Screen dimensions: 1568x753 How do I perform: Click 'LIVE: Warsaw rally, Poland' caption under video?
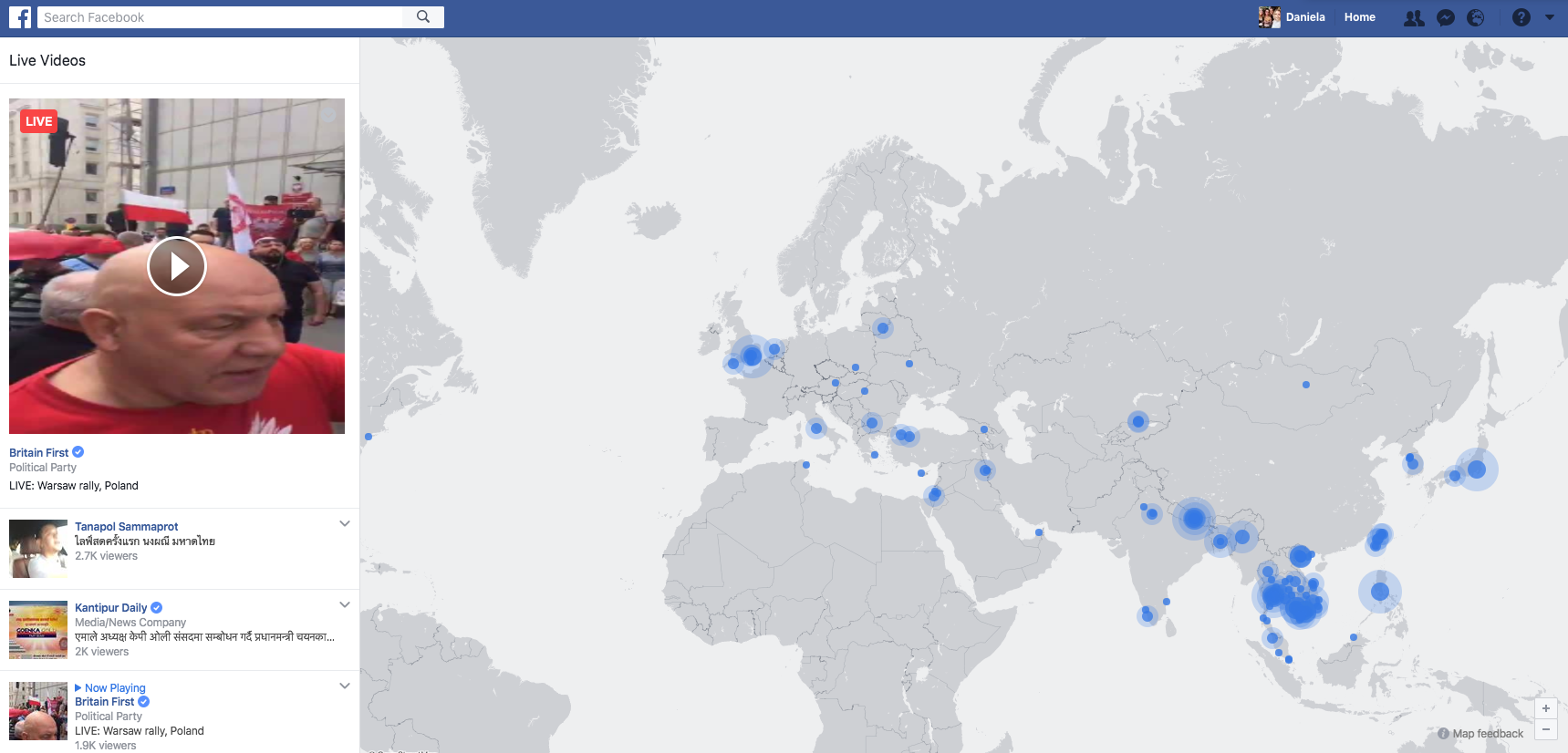click(74, 486)
